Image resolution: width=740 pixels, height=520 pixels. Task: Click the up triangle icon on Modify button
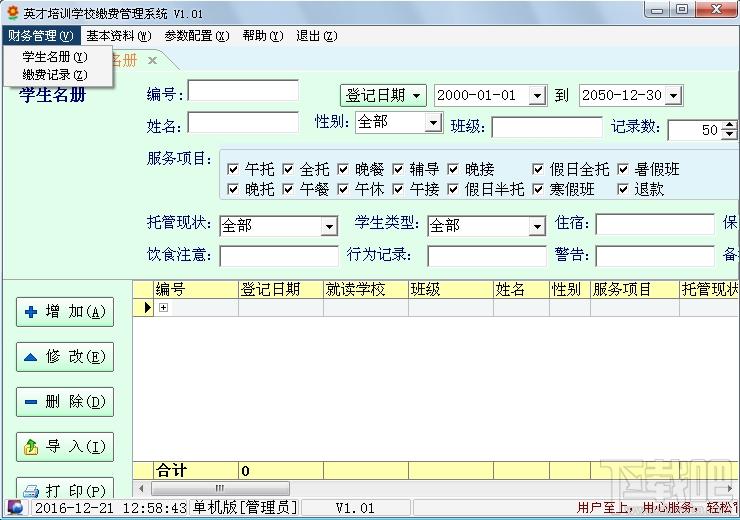tap(31, 357)
